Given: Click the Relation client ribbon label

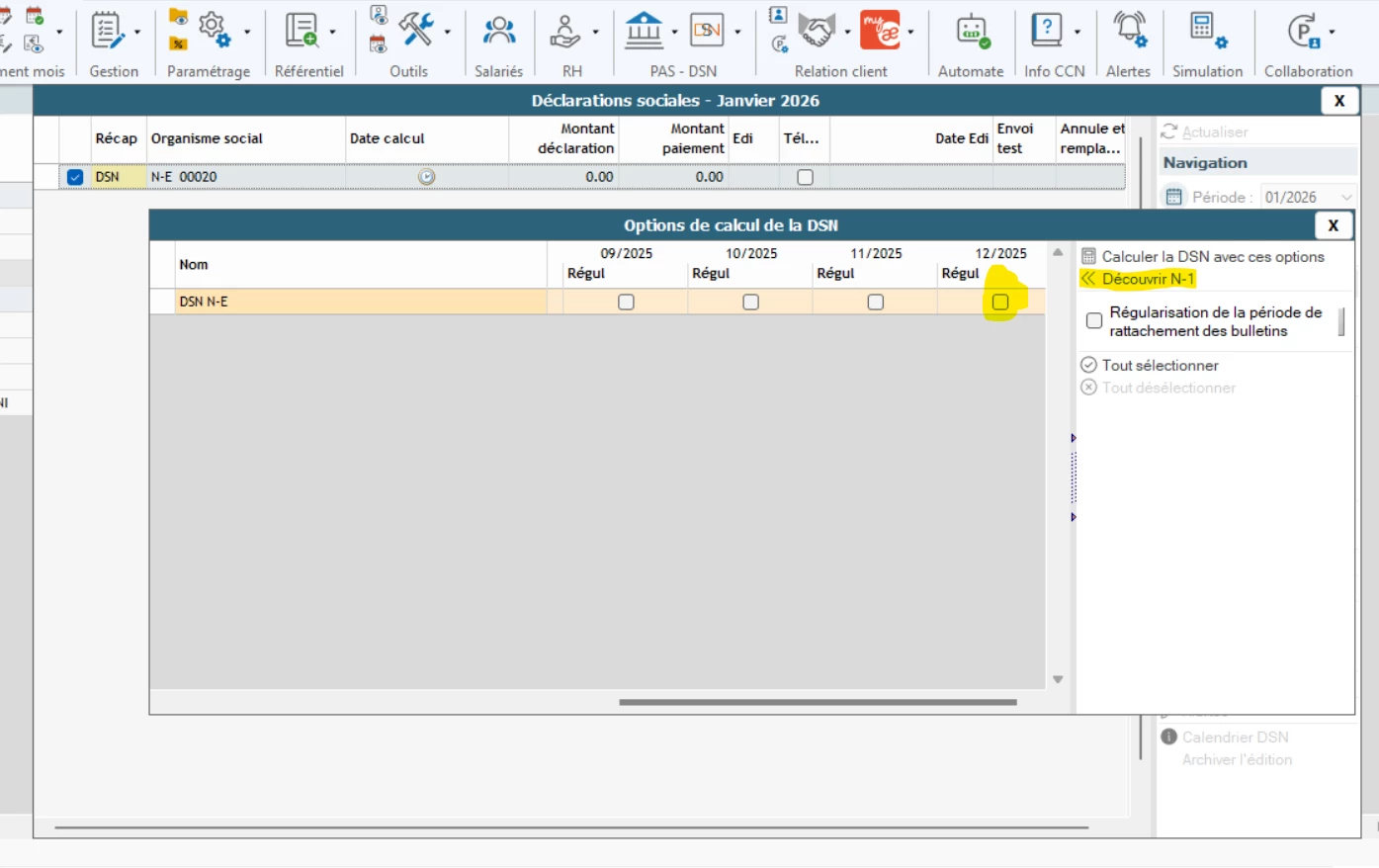Looking at the screenshot, I should click(x=841, y=71).
